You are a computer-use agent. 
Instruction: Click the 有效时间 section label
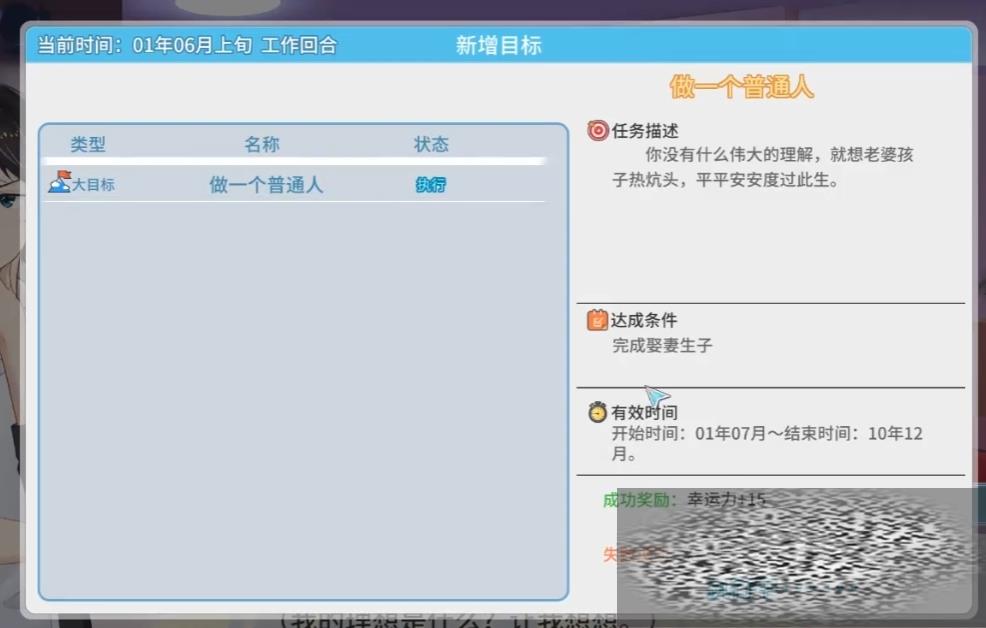pos(645,412)
